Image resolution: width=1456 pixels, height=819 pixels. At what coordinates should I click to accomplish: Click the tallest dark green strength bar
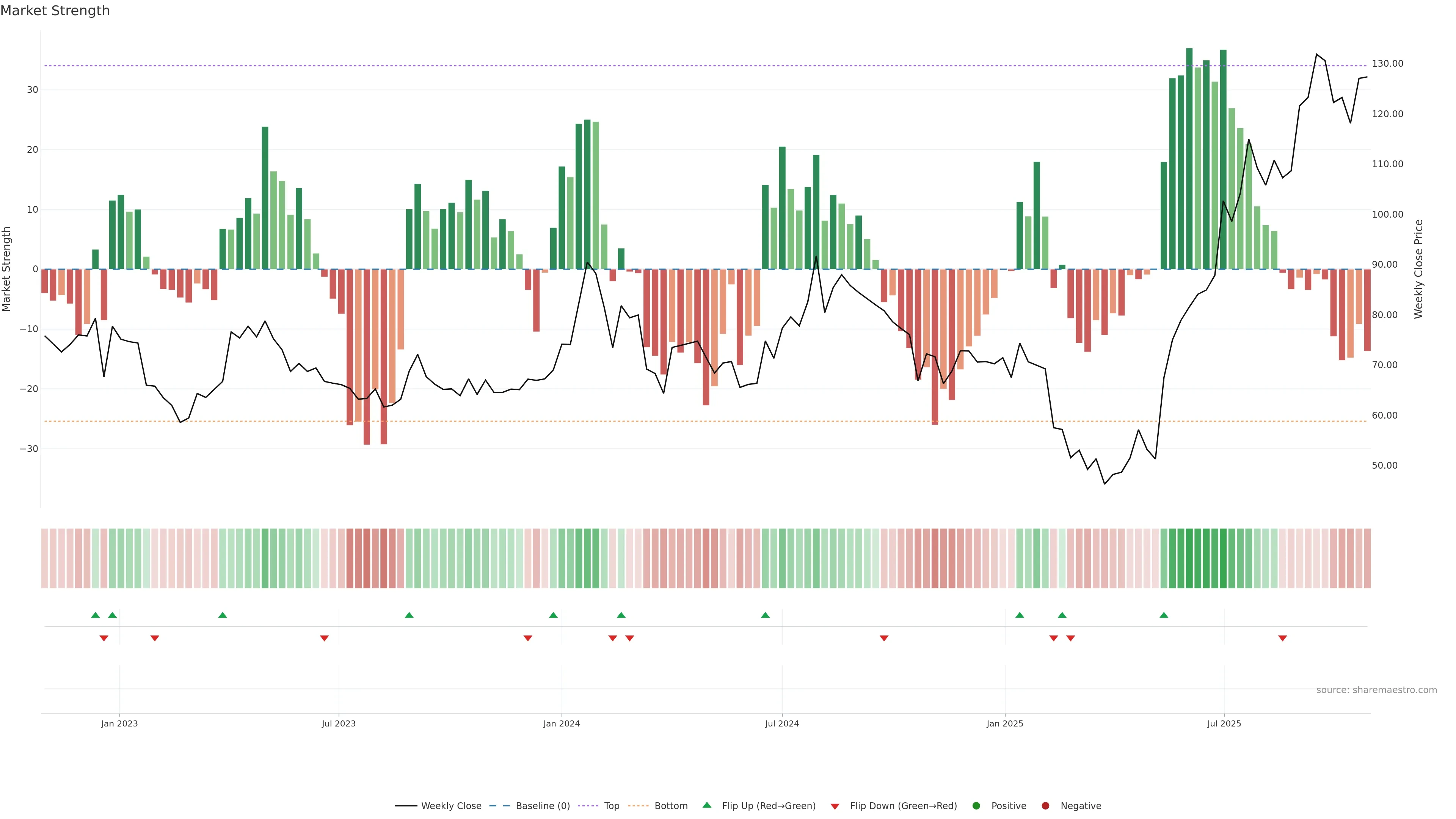1189,158
